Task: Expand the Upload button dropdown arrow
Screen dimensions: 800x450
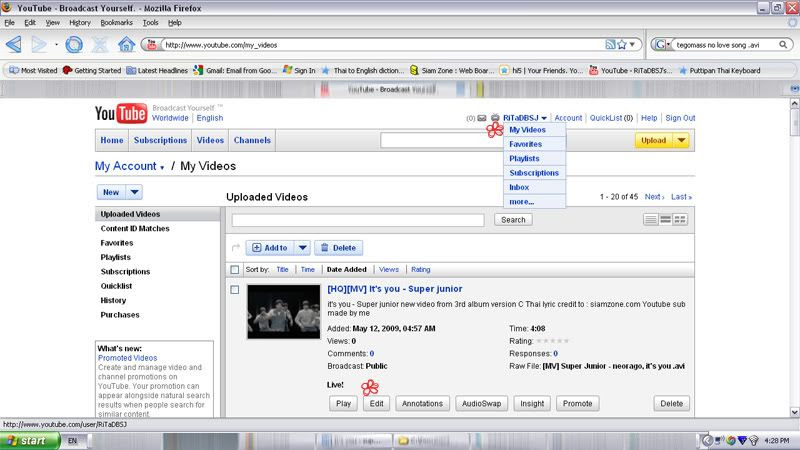Action: tap(682, 140)
